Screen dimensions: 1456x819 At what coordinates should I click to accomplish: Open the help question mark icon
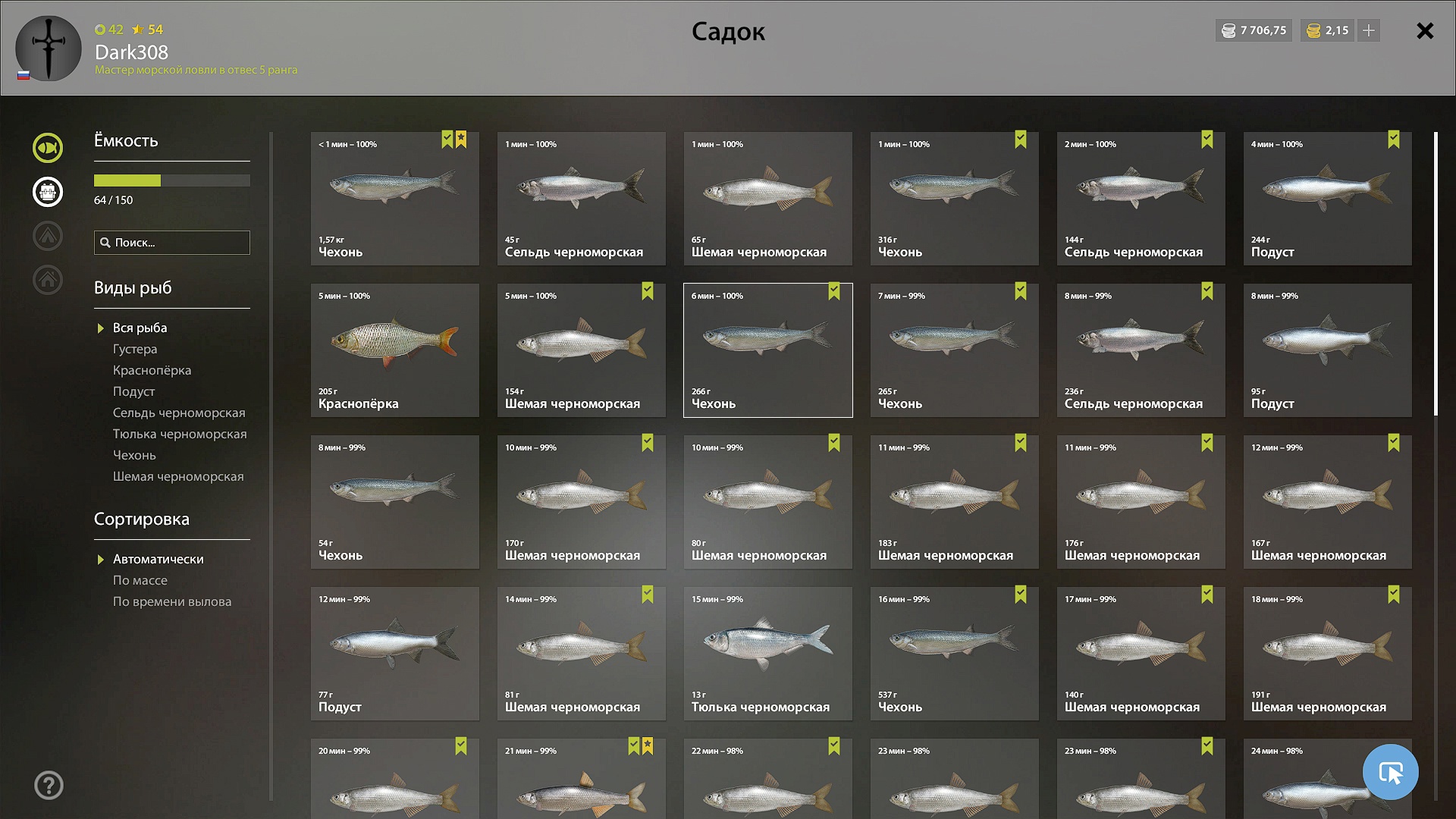point(49,786)
